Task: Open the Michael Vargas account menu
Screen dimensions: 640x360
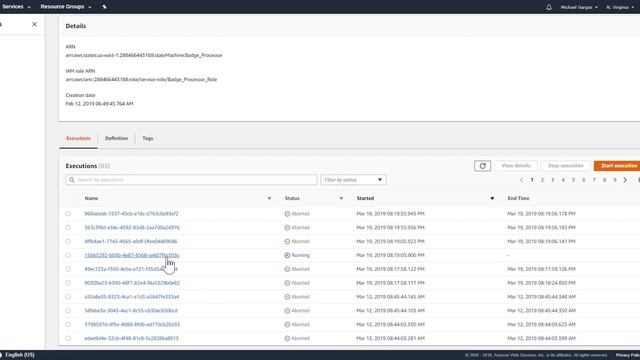Action: [x=579, y=7]
